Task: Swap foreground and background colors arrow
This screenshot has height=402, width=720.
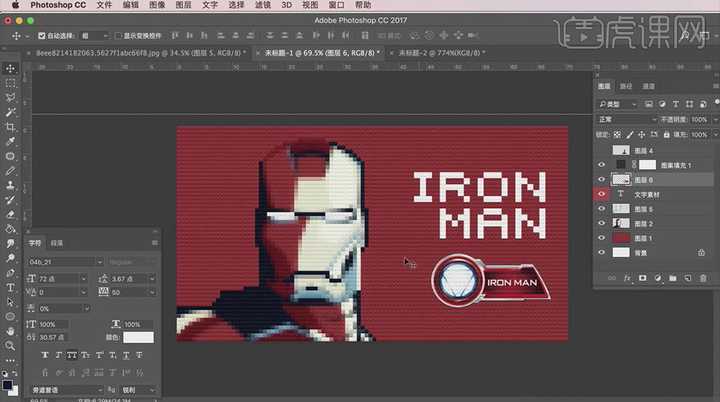Action: point(15,374)
